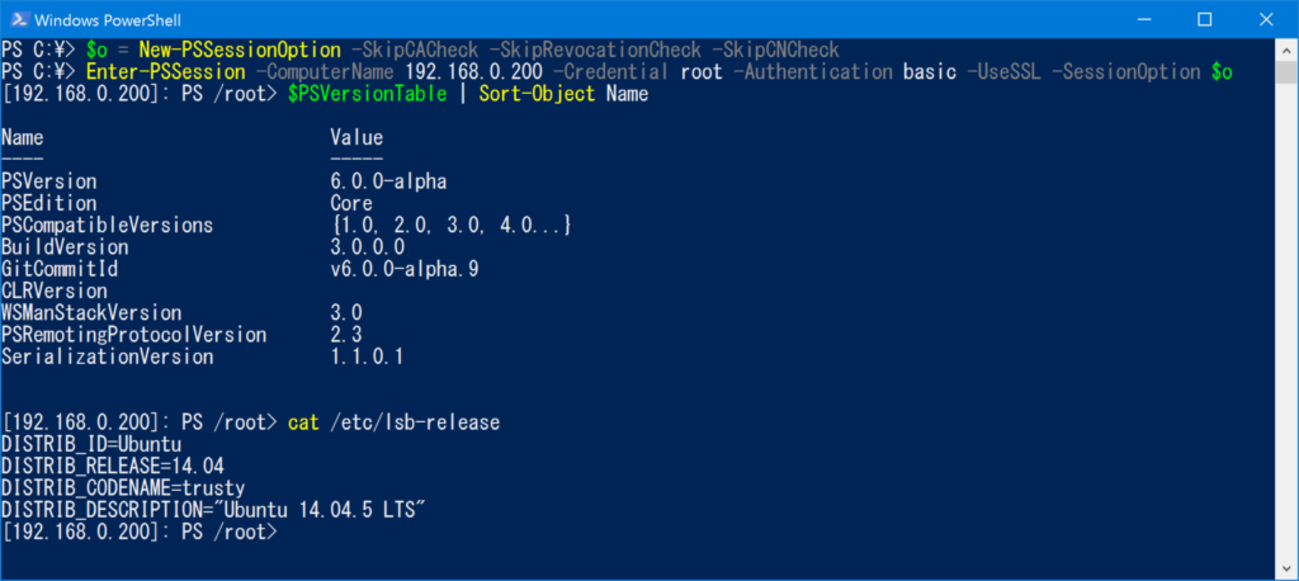Click the scrollbar down arrow
The image size is (1299, 581).
[x=1288, y=568]
